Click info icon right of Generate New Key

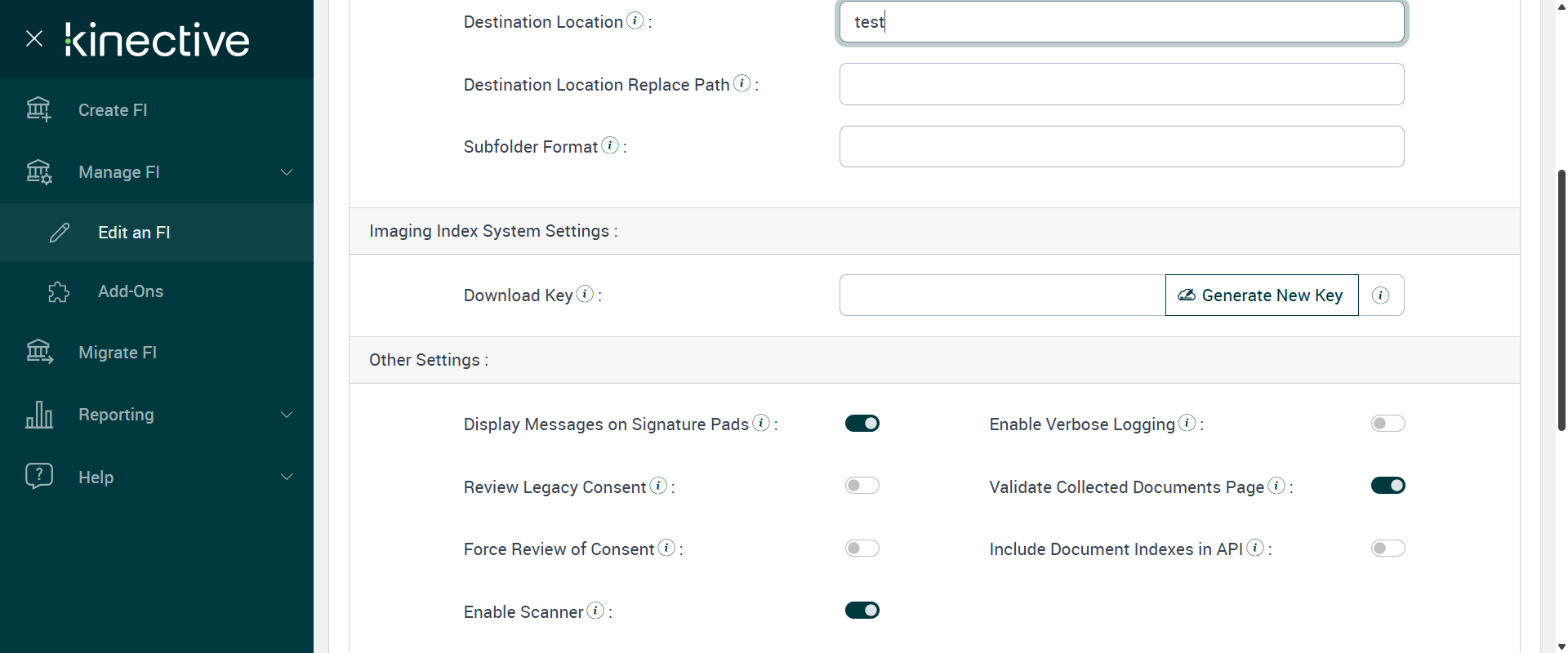click(x=1381, y=295)
